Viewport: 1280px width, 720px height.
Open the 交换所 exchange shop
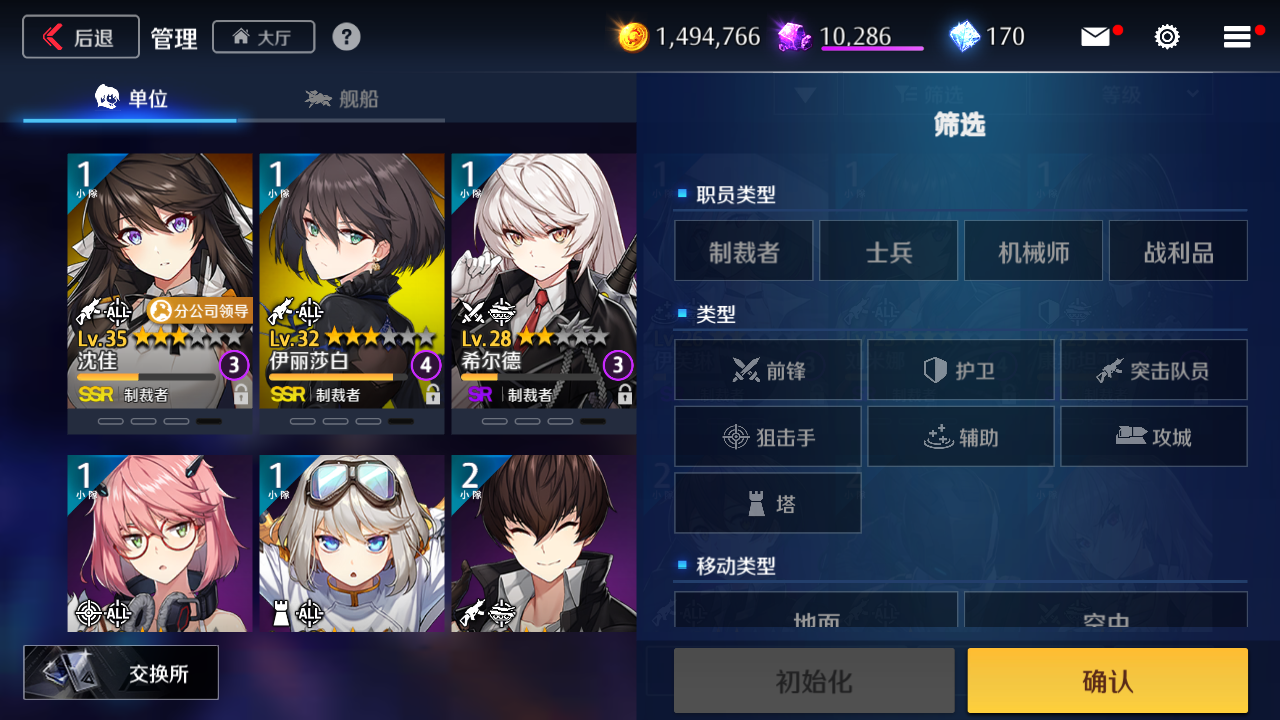point(121,673)
